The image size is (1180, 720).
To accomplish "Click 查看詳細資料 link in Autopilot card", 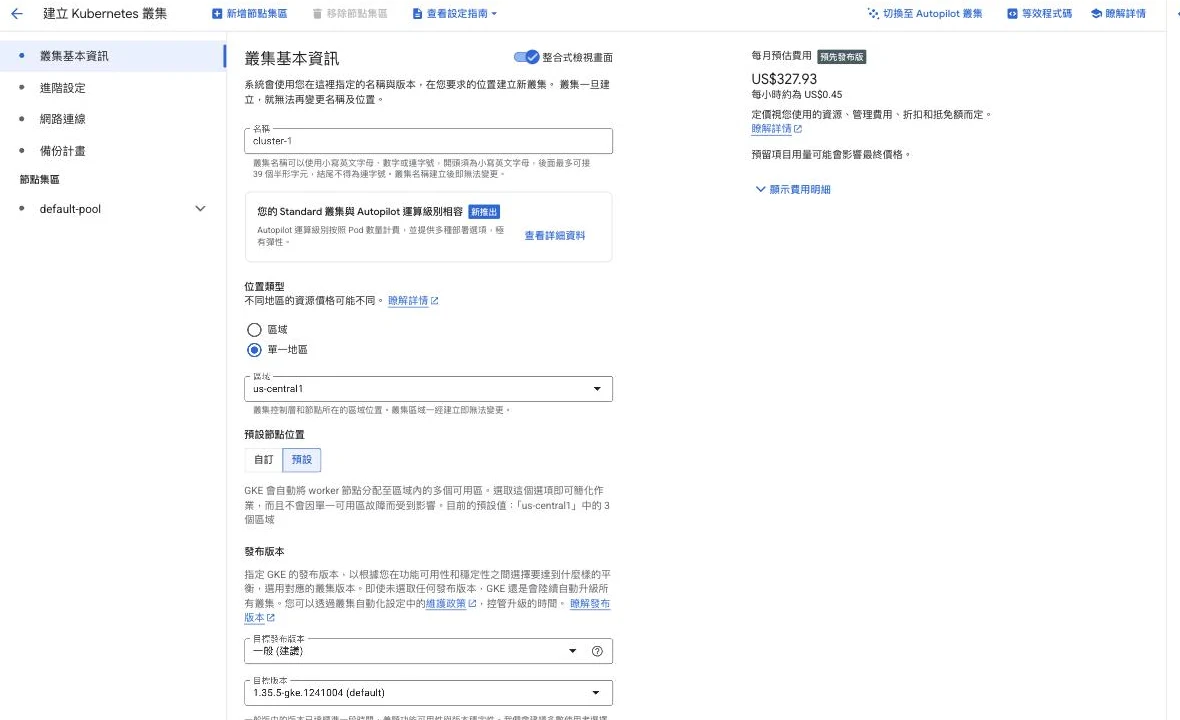I will tap(555, 235).
